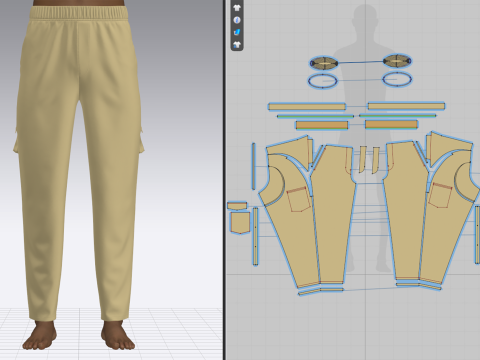Click the t-shirt icon with blue corner badge
The image size is (480, 360).
click(237, 45)
